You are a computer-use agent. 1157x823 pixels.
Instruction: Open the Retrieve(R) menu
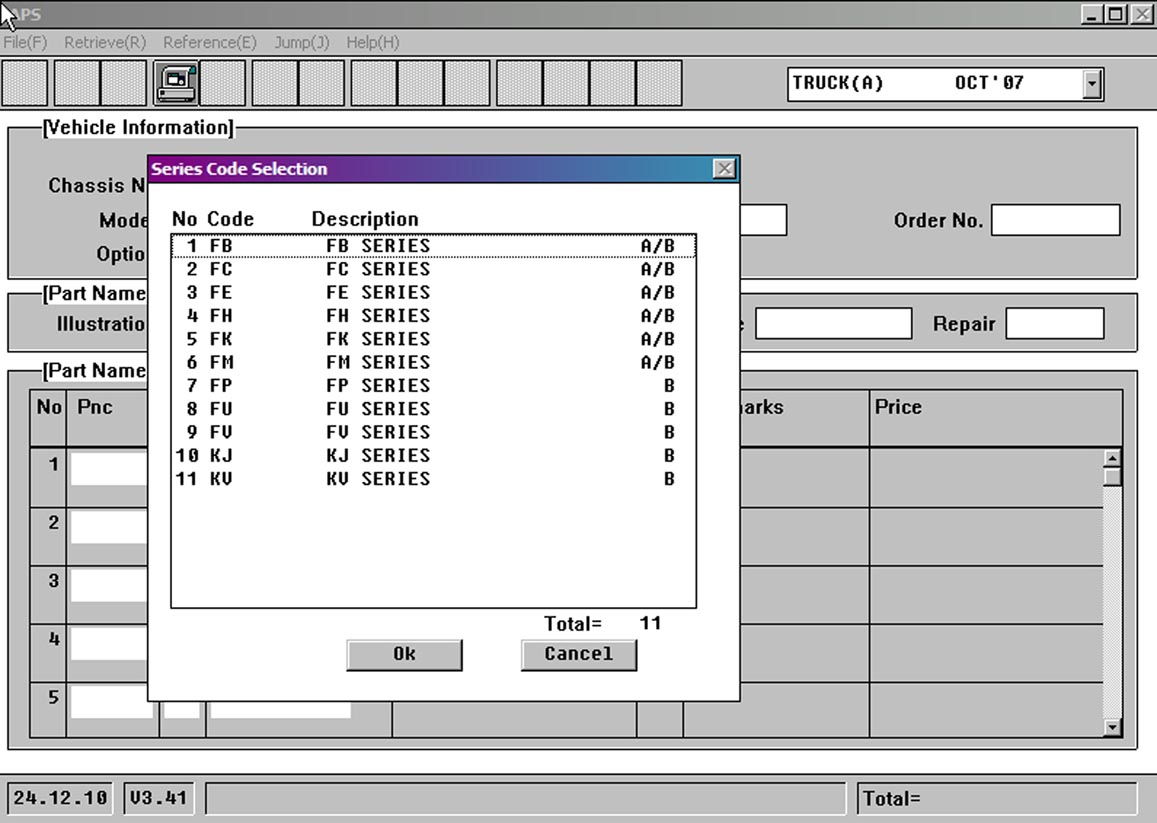pos(105,43)
